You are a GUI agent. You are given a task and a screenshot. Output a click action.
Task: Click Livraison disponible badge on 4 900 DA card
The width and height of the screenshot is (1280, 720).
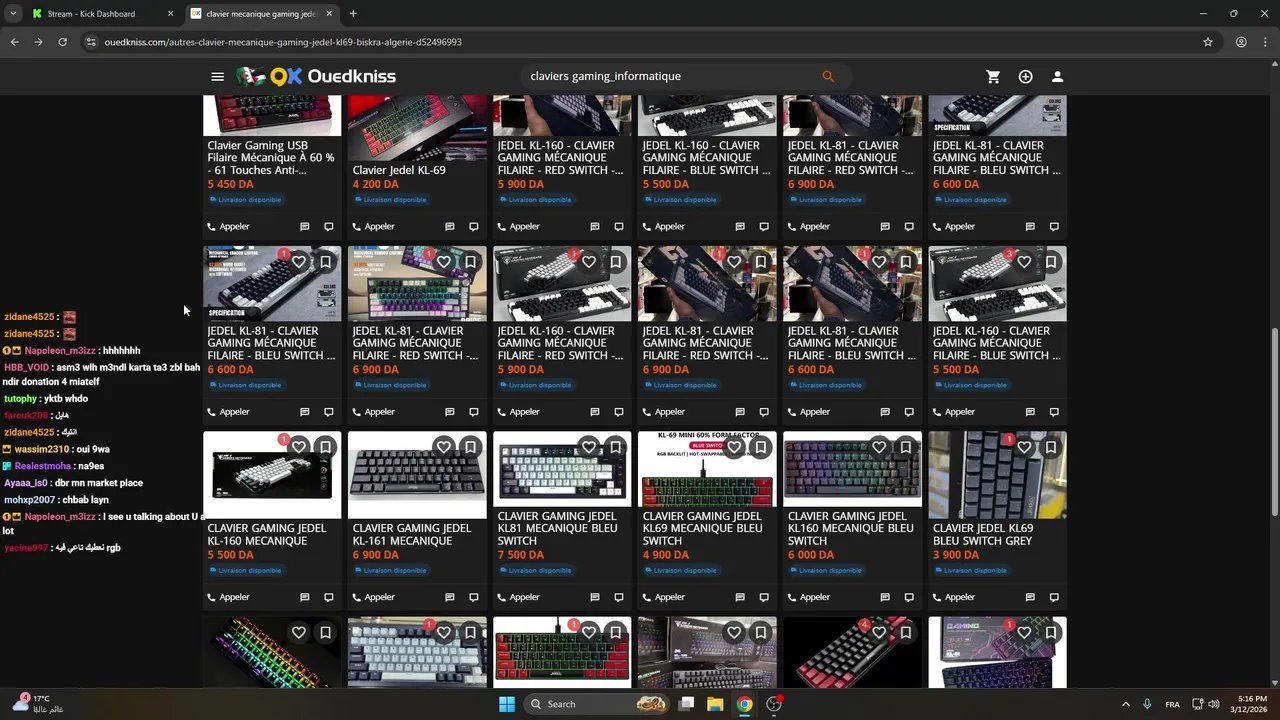(x=681, y=570)
